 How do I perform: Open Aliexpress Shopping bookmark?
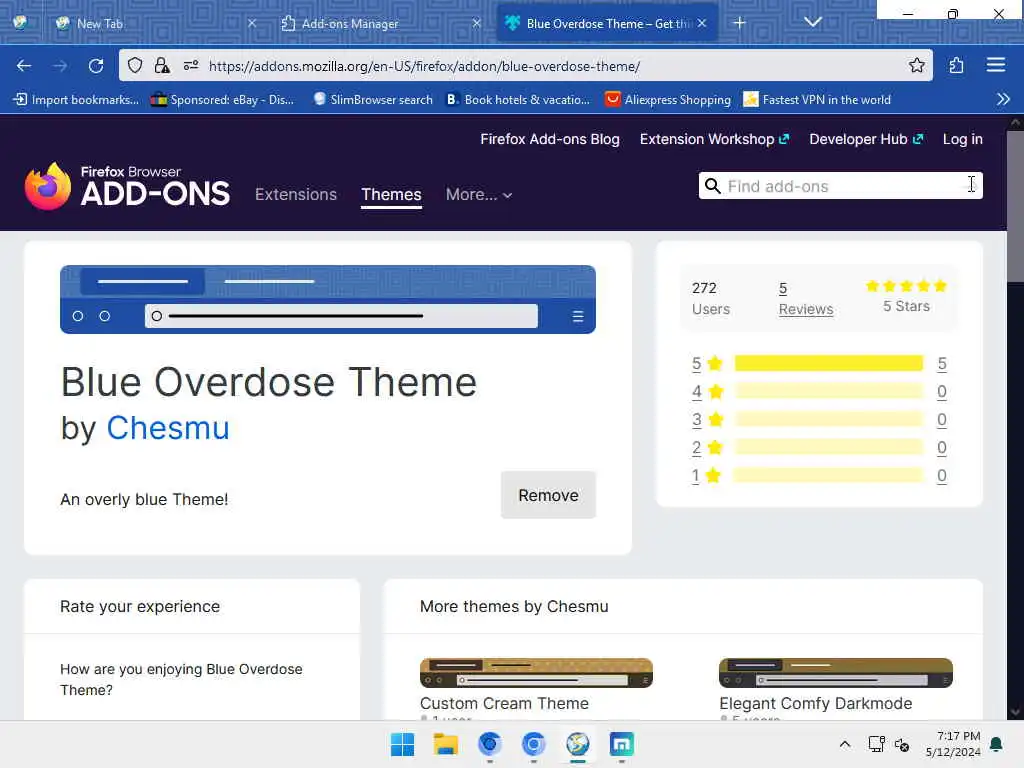coord(667,99)
